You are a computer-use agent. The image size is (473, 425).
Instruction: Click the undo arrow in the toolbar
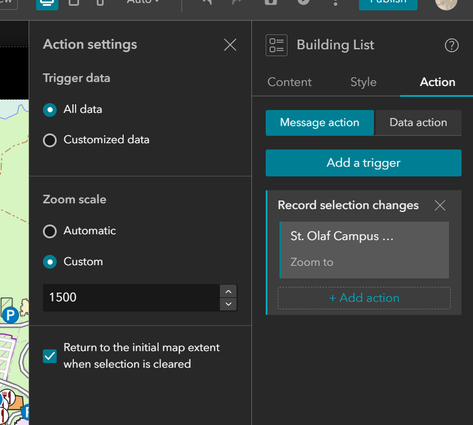pyautogui.click(x=207, y=2)
